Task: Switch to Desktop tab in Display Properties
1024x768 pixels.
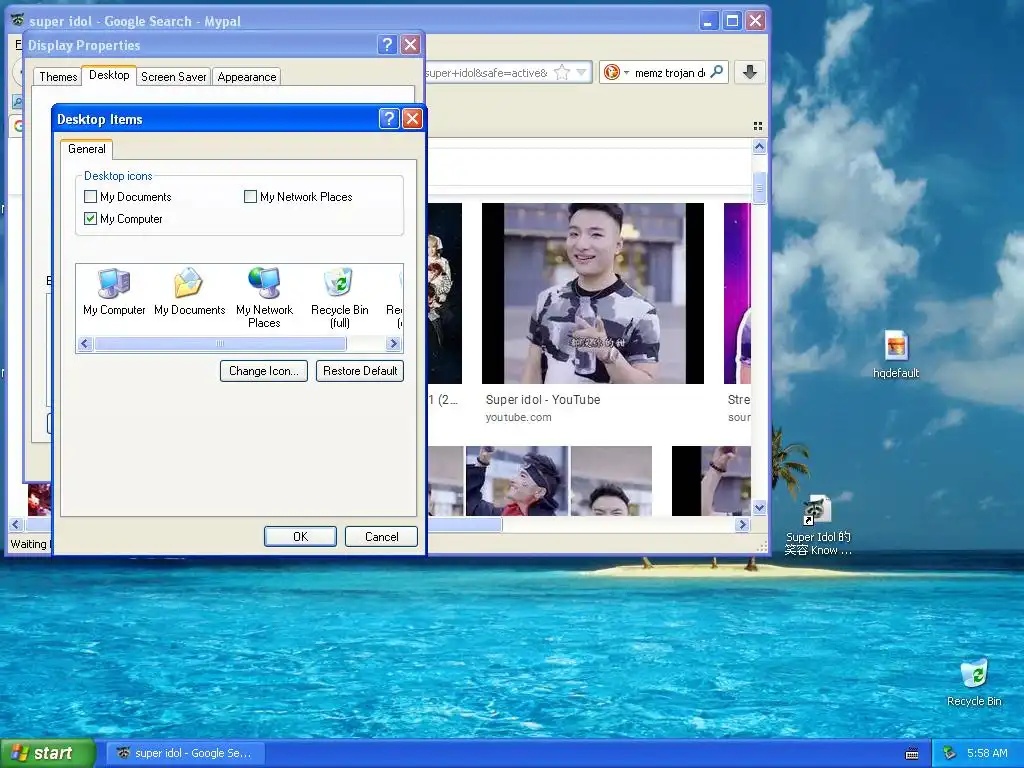Action: pos(109,75)
